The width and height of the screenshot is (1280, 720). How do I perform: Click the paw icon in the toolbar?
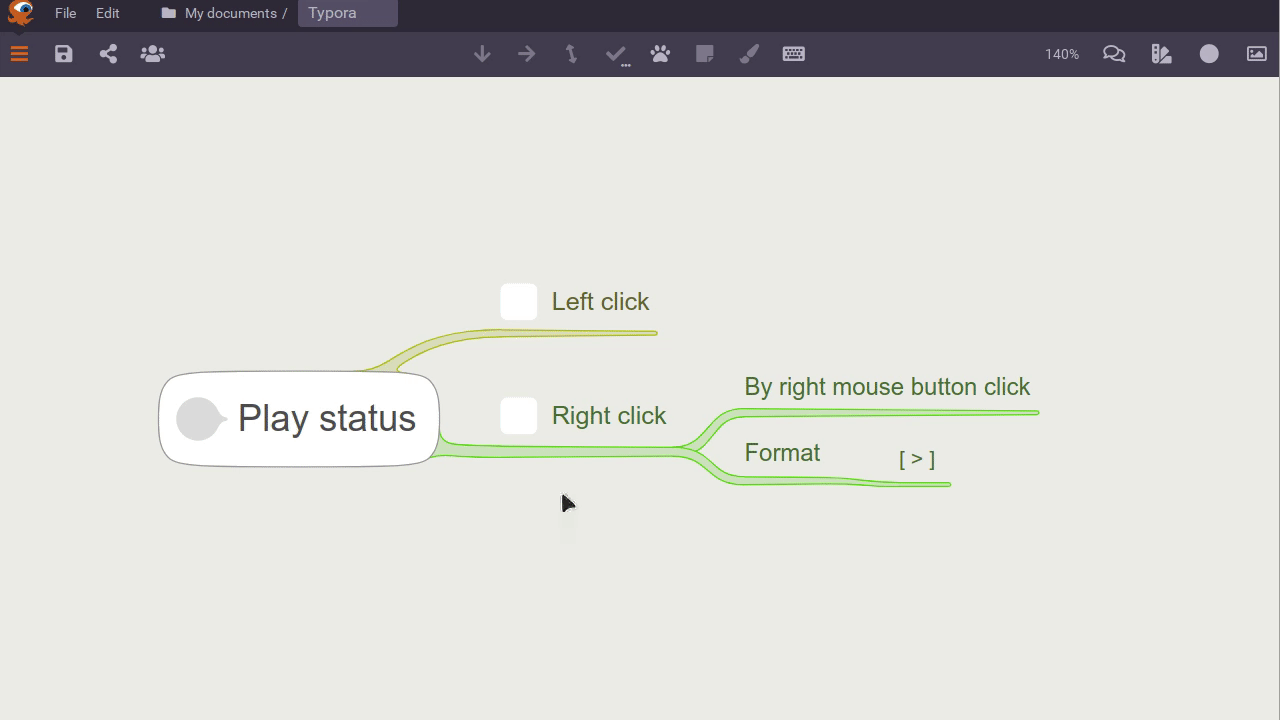660,54
